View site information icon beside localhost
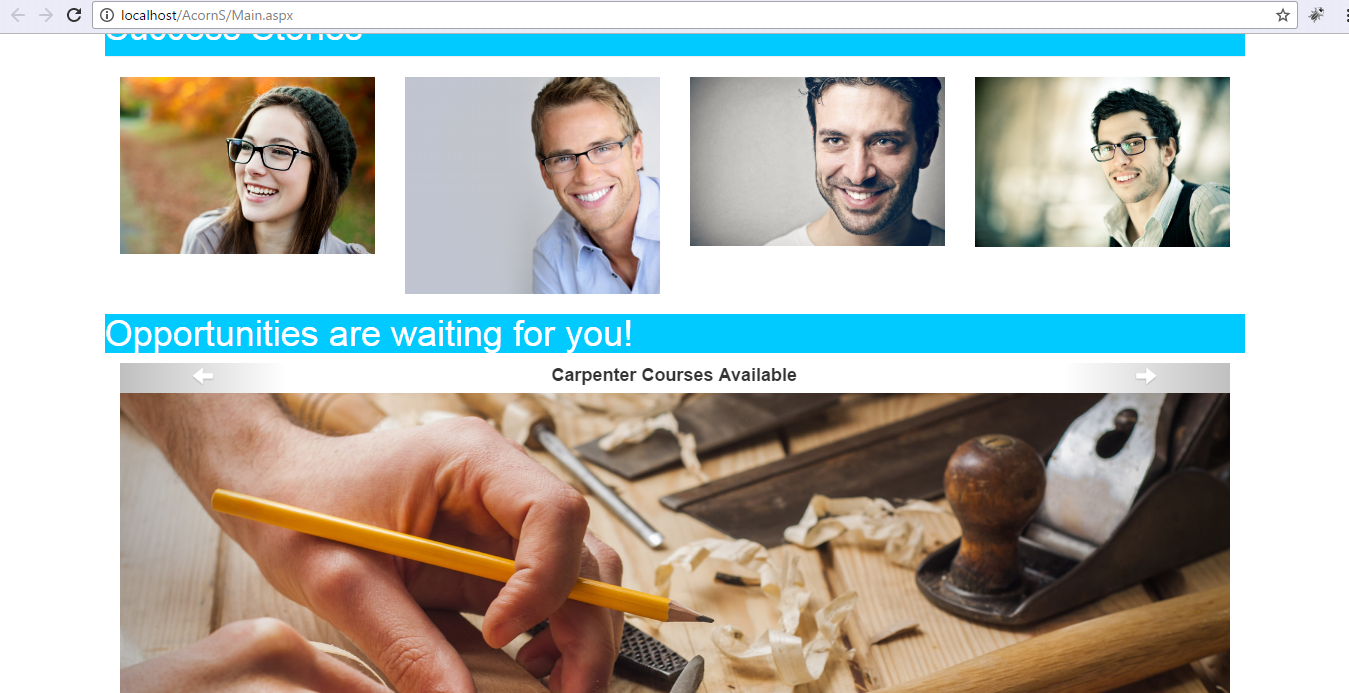This screenshot has height=693, width=1349. [x=107, y=15]
